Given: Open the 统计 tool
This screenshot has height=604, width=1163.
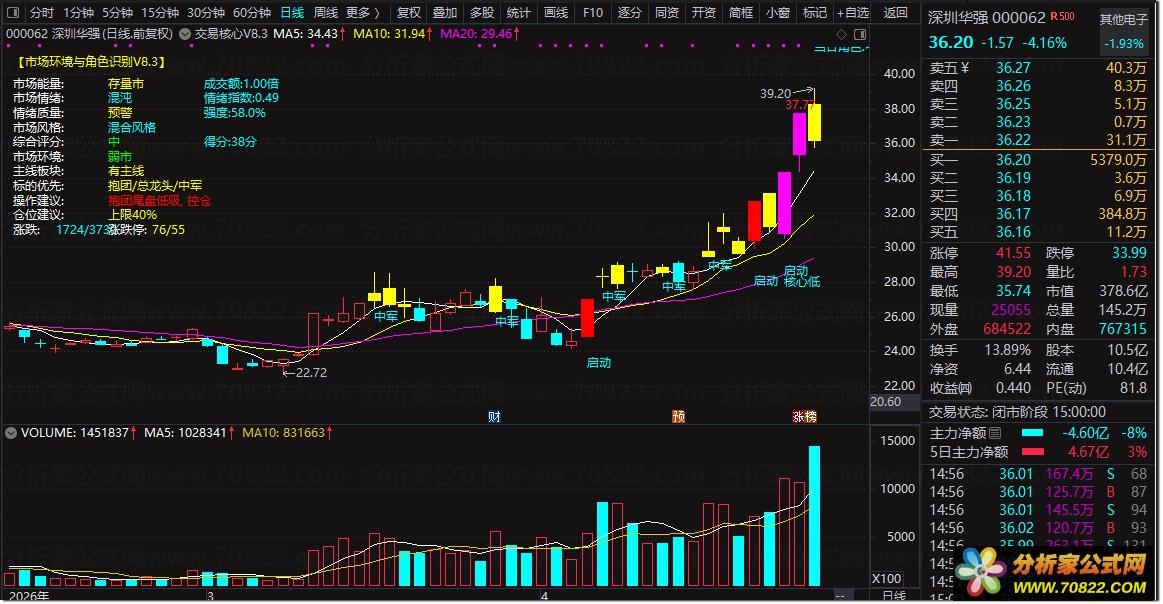Looking at the screenshot, I should [518, 13].
